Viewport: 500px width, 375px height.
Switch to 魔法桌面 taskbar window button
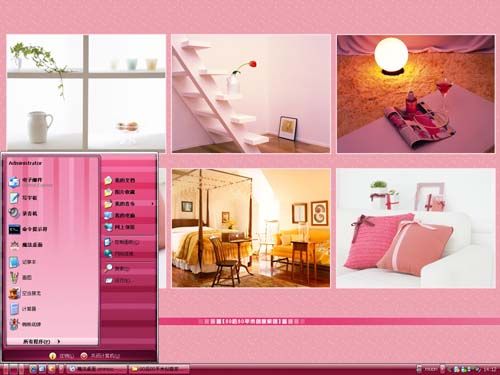pyautogui.click(x=97, y=369)
